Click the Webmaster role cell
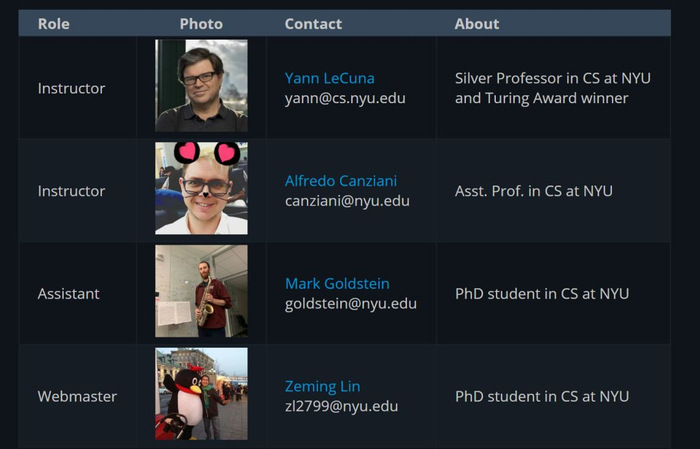The image size is (700, 449). click(77, 397)
